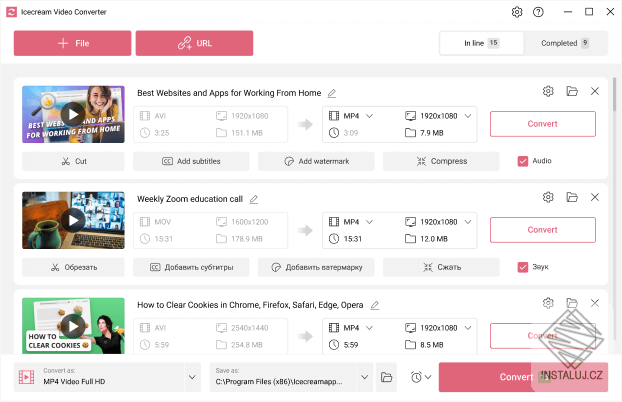The width and height of the screenshot is (622, 402).
Task: Expand MP4 format dropdown for Best Websites video
Action: click(369, 116)
